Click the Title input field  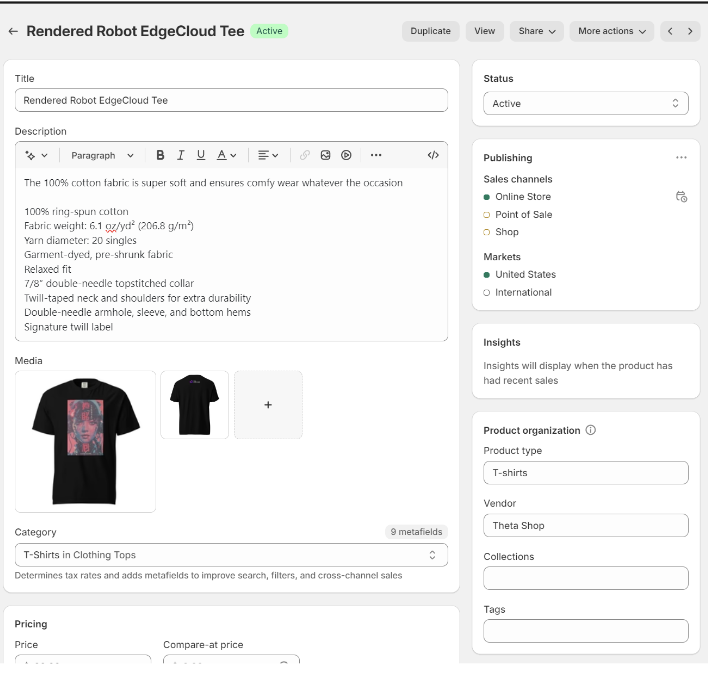click(231, 100)
